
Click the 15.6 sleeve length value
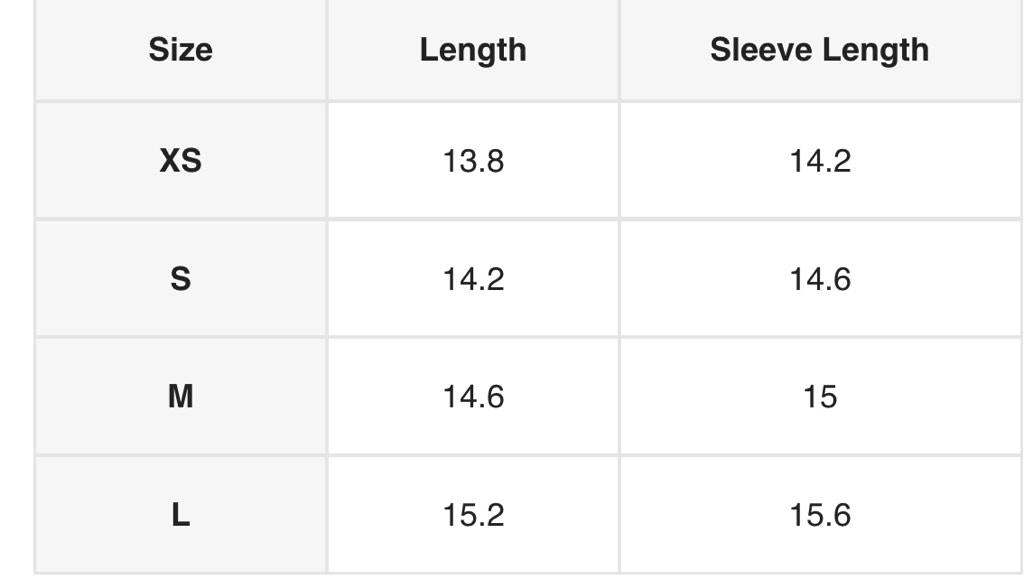point(820,515)
